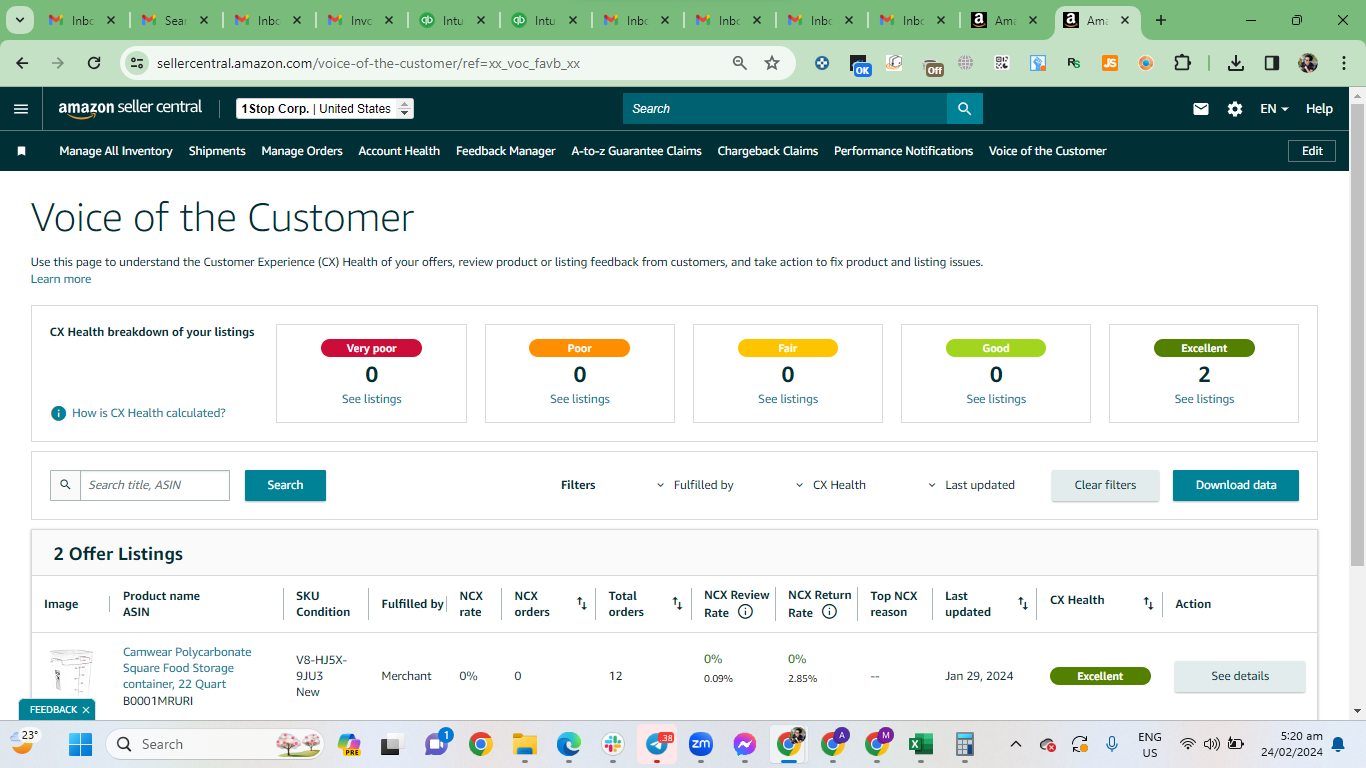1366x768 pixels.
Task: Sort the table by NCX orders
Action: tap(582, 604)
